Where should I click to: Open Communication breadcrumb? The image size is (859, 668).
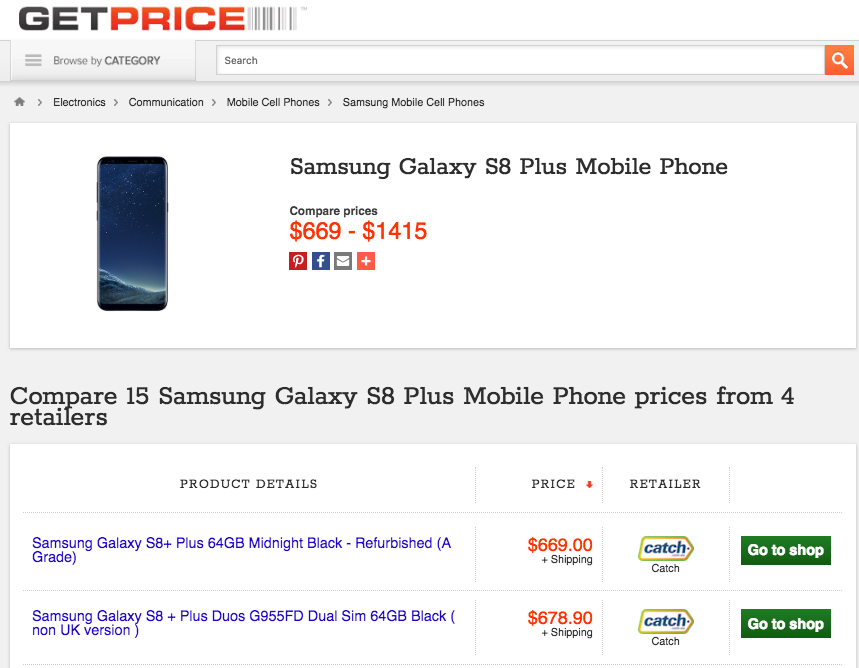coord(166,102)
